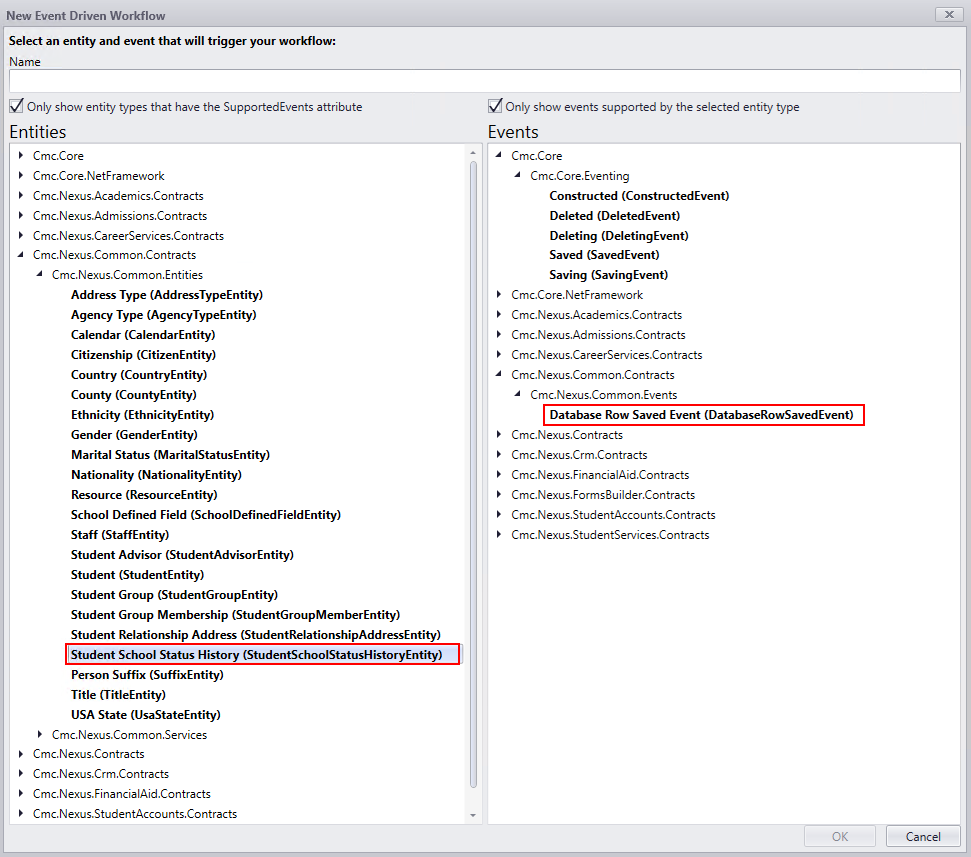Expand the Cmc.Nexus.Crm.Contracts entities node

pos(20,774)
